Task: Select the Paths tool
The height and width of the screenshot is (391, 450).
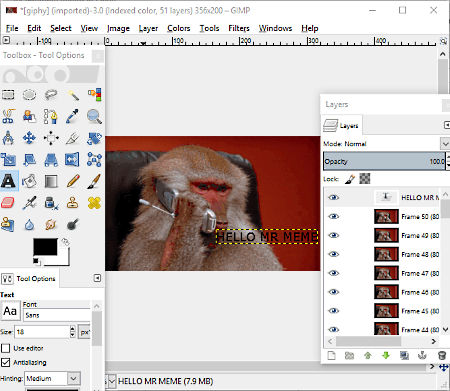Action: (51, 116)
